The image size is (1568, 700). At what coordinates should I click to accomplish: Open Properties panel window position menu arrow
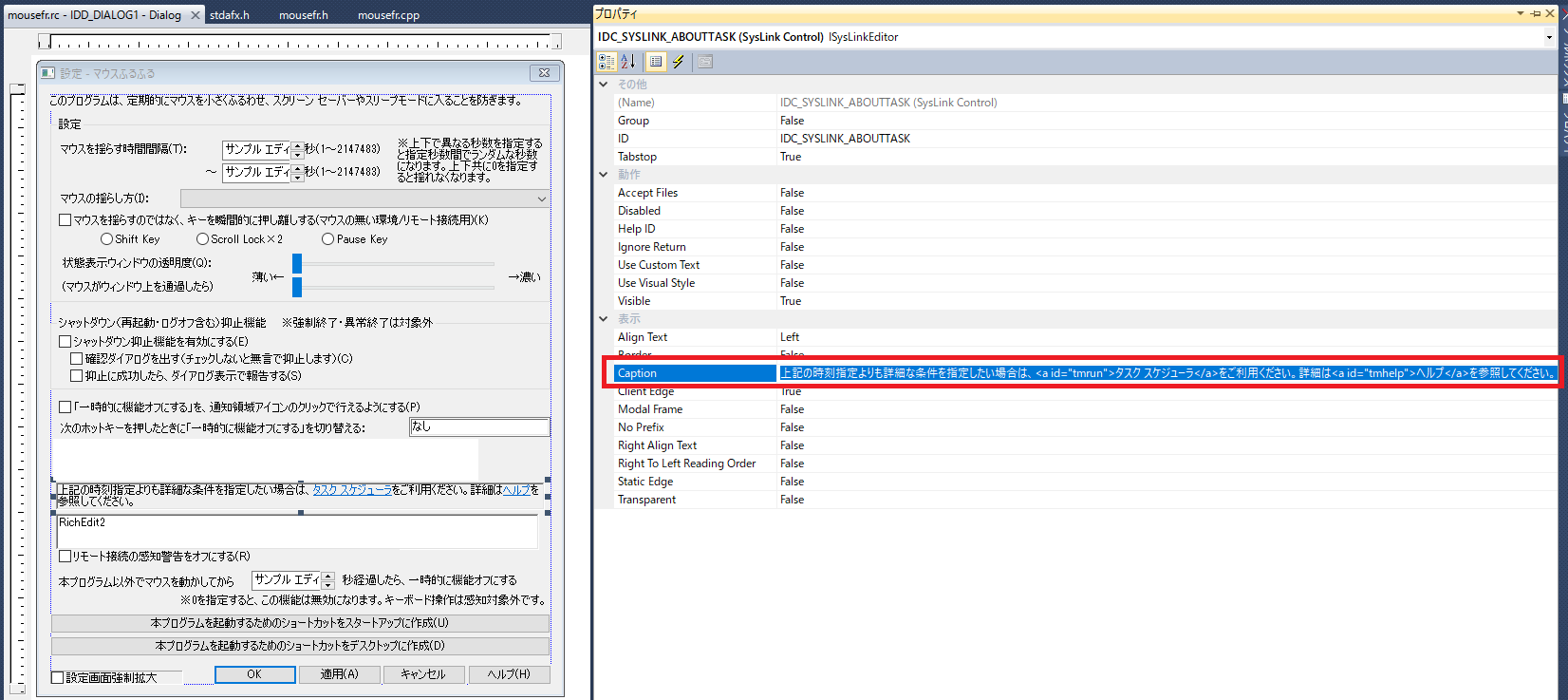1521,13
